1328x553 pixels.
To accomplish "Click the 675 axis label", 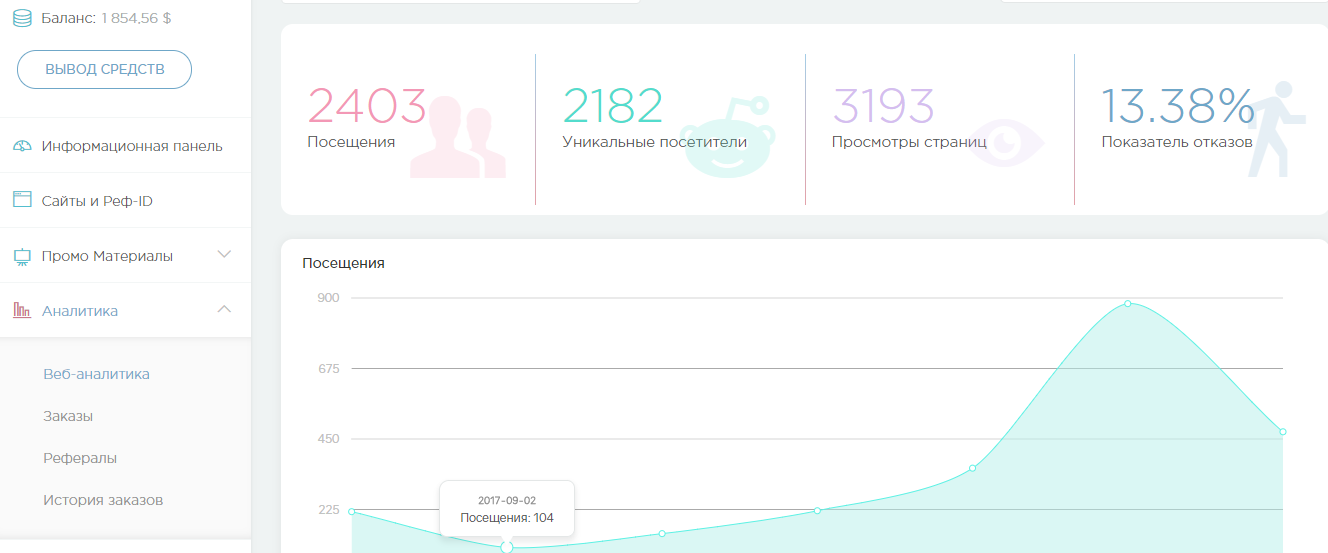I will 328,369.
